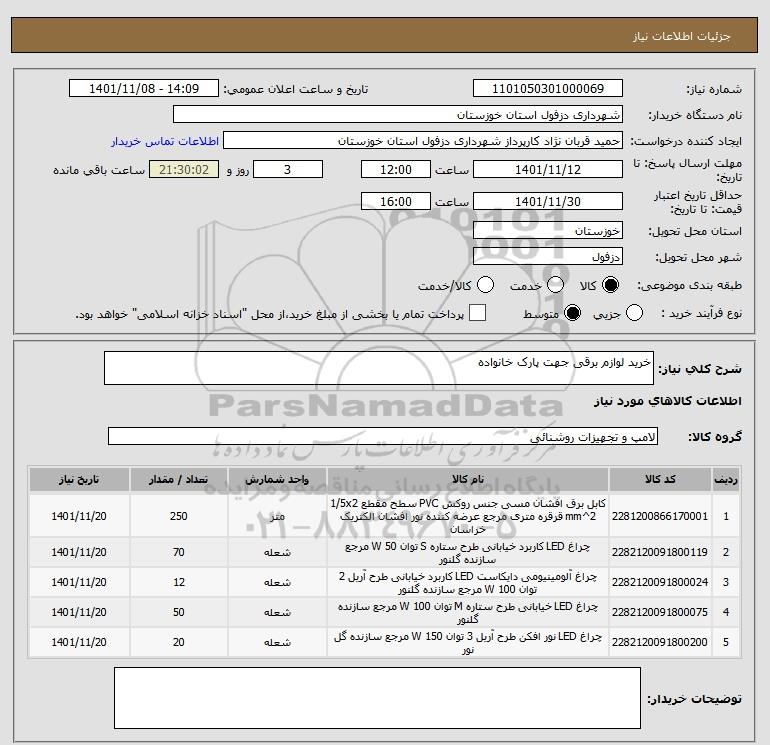
Task: Click quantity 20 in row 5
Action: (x=179, y=642)
